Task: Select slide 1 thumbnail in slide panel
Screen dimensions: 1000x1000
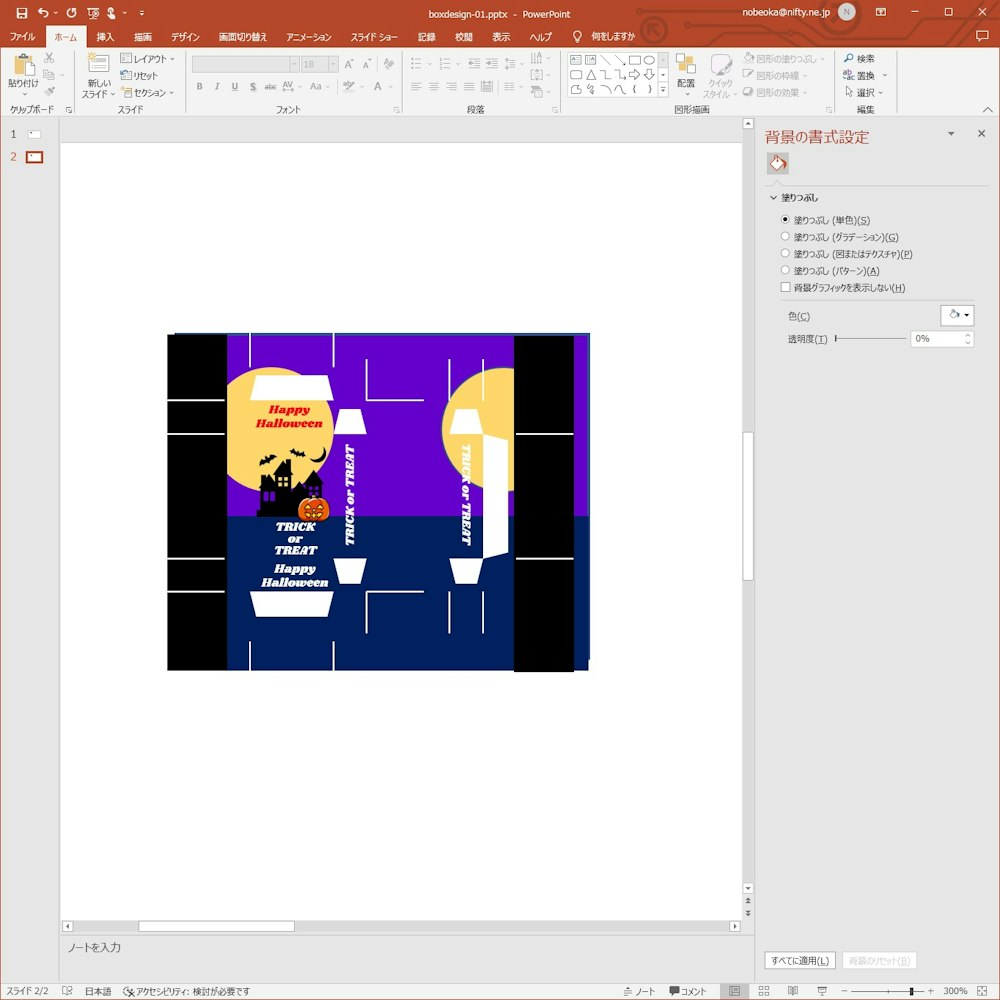Action: pyautogui.click(x=34, y=134)
